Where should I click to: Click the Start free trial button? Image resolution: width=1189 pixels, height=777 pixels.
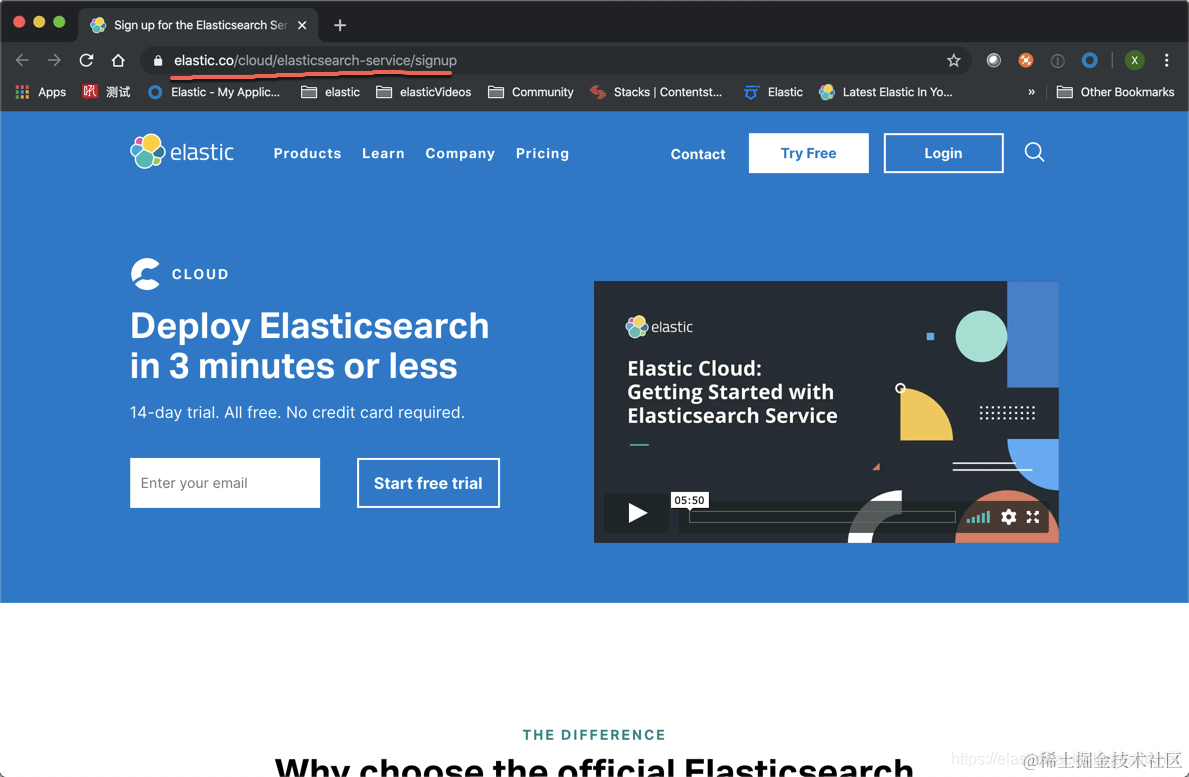428,483
